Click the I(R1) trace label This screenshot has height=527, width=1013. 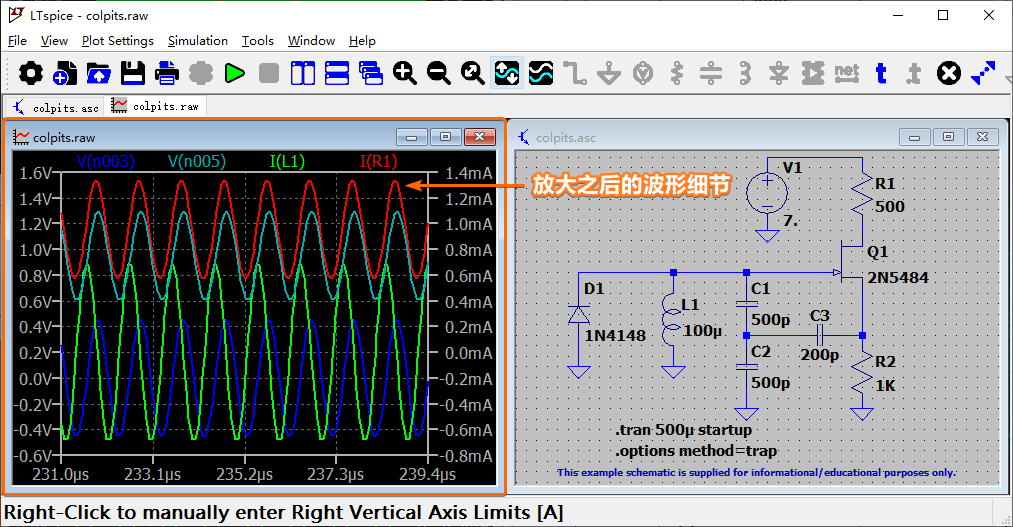[379, 161]
